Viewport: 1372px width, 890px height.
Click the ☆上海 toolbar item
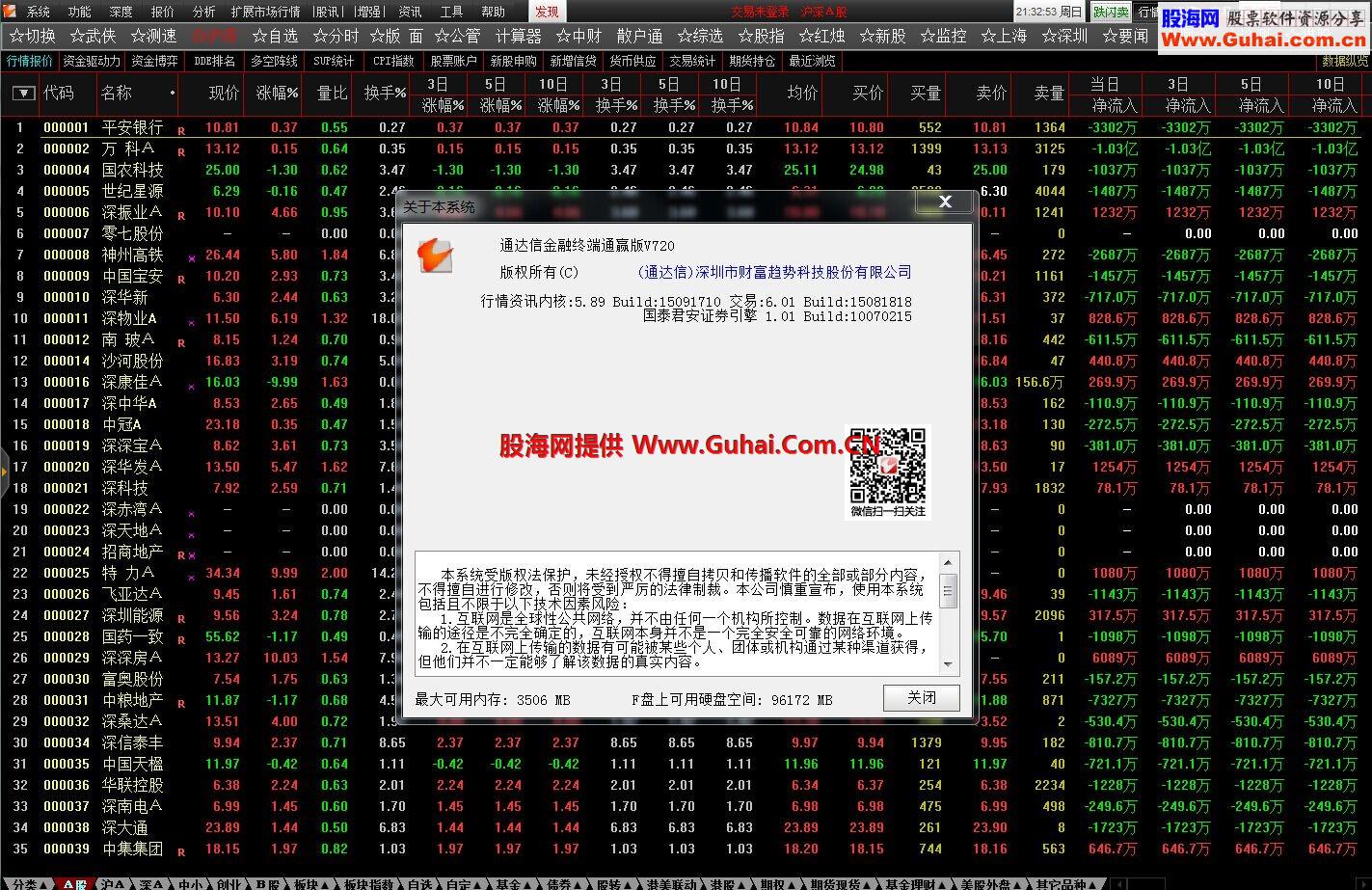coord(1004,36)
